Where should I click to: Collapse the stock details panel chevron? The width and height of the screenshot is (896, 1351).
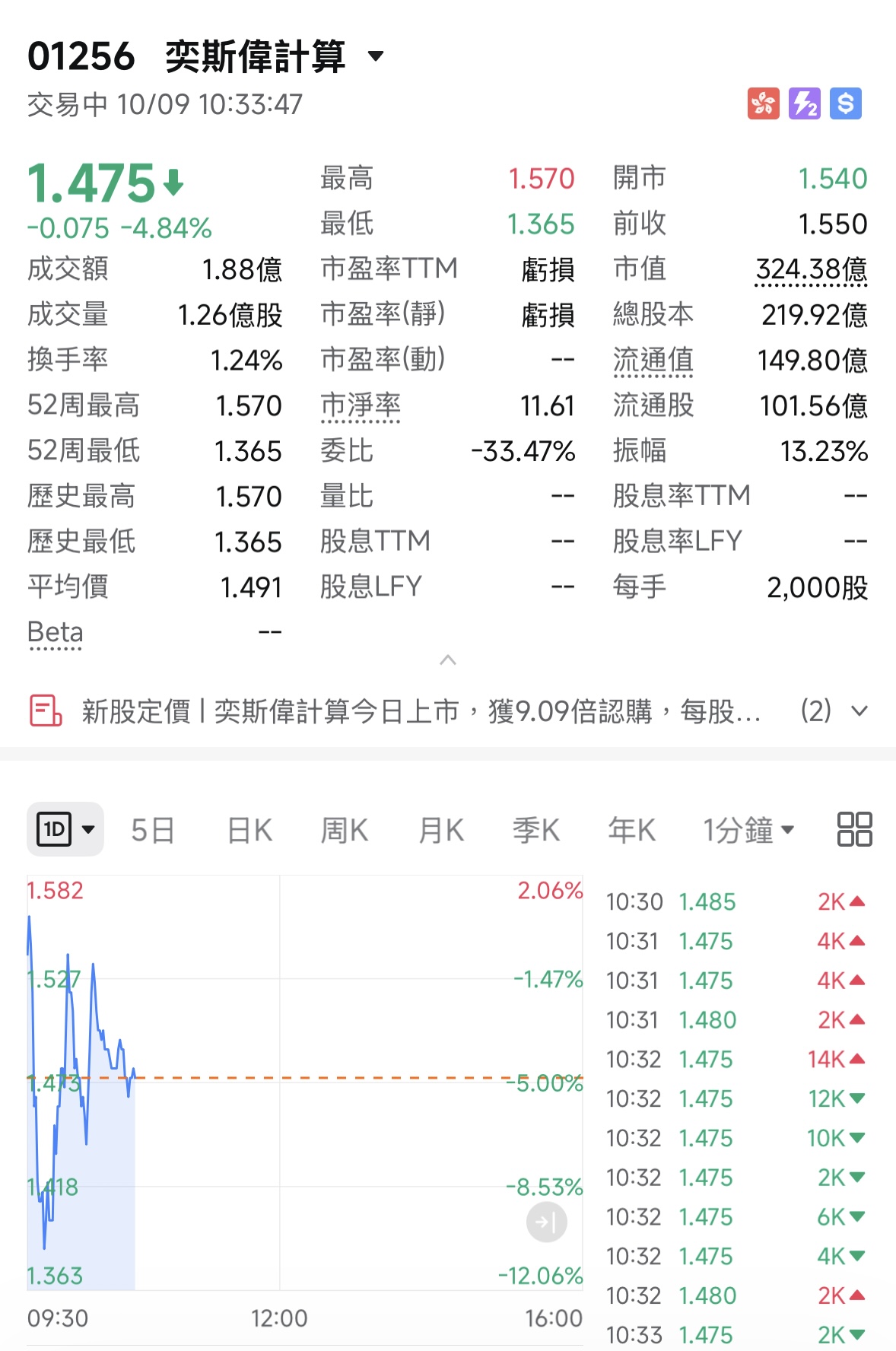coord(448,660)
